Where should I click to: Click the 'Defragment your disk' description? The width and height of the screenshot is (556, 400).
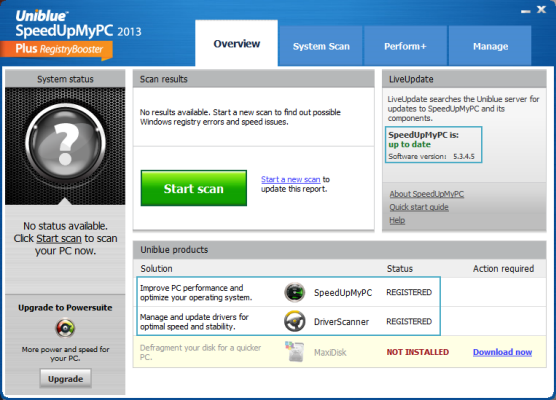pyautogui.click(x=200, y=352)
